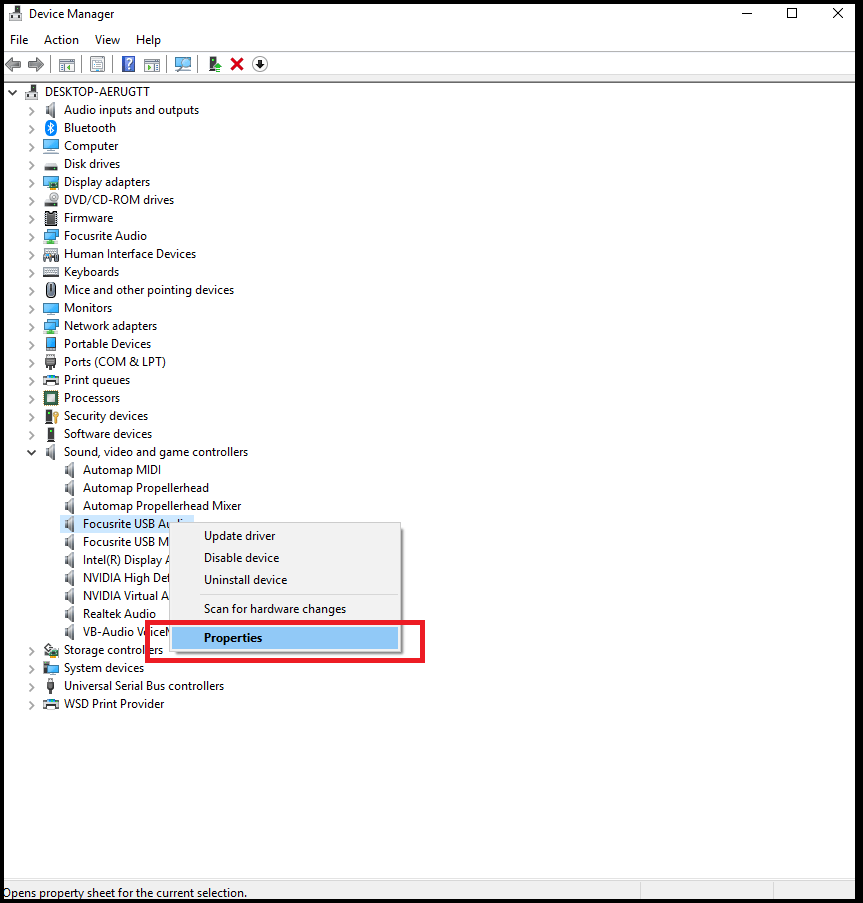863x903 pixels.
Task: Click the DVD/CD-ROM drives disc icon
Action: coord(51,200)
